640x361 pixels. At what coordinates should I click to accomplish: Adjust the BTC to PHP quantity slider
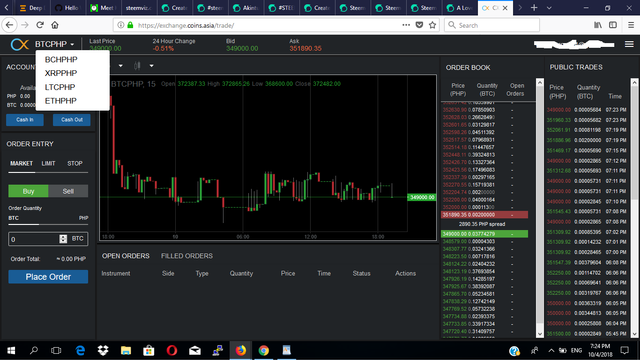click(x=48, y=224)
